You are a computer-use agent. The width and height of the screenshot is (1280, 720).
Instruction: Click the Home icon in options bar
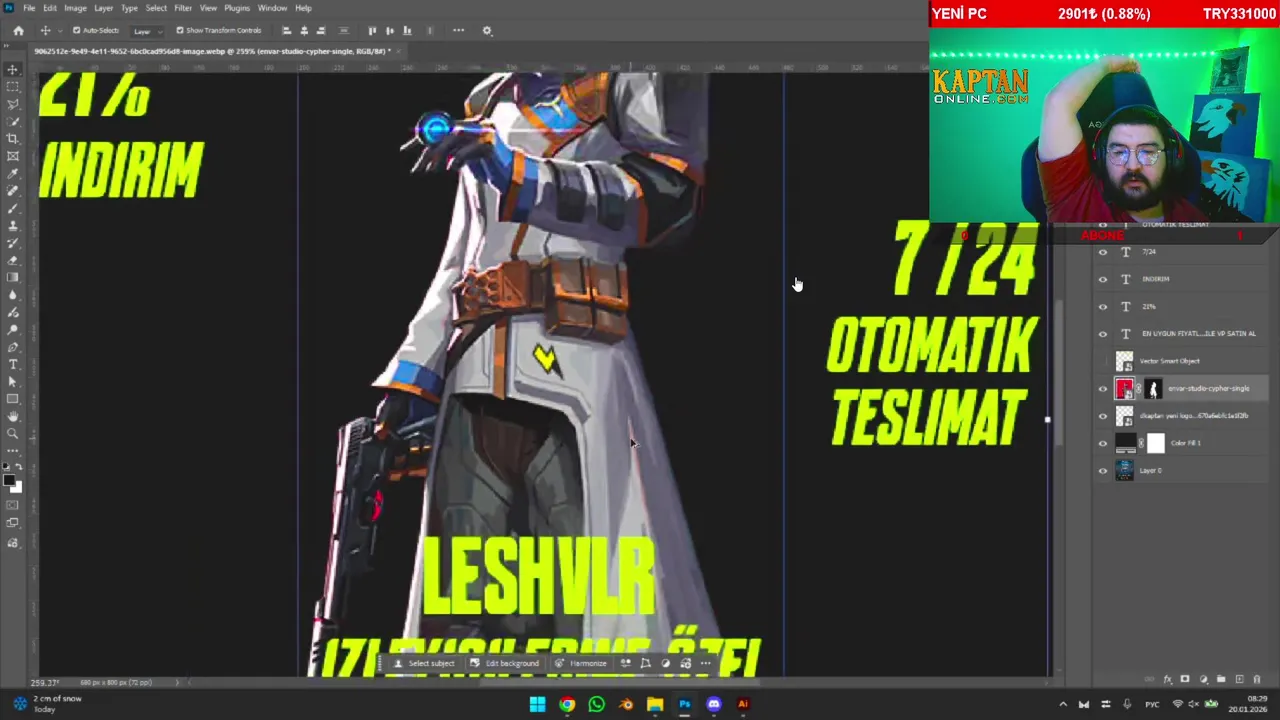point(18,30)
